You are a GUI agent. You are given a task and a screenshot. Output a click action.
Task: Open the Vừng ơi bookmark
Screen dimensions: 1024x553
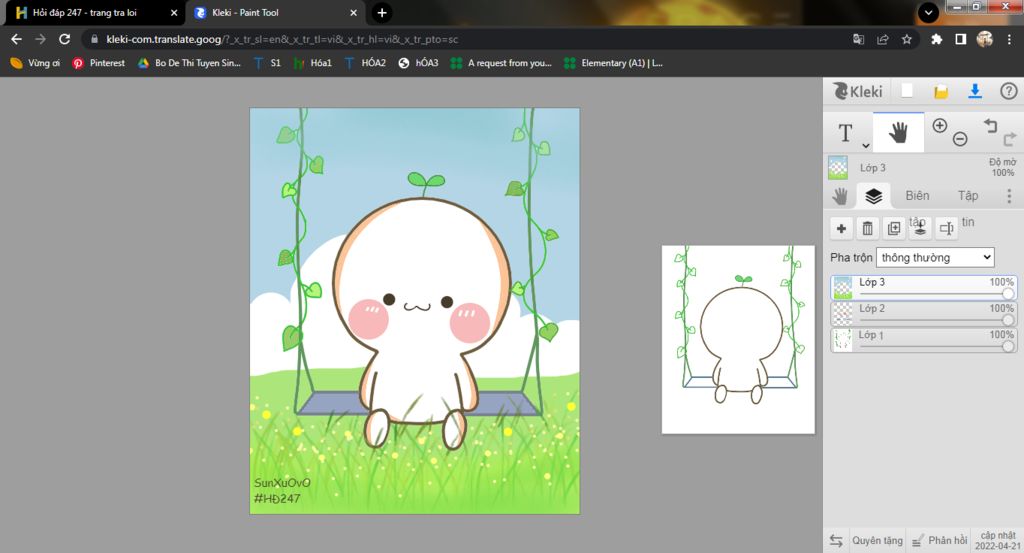tap(35, 63)
